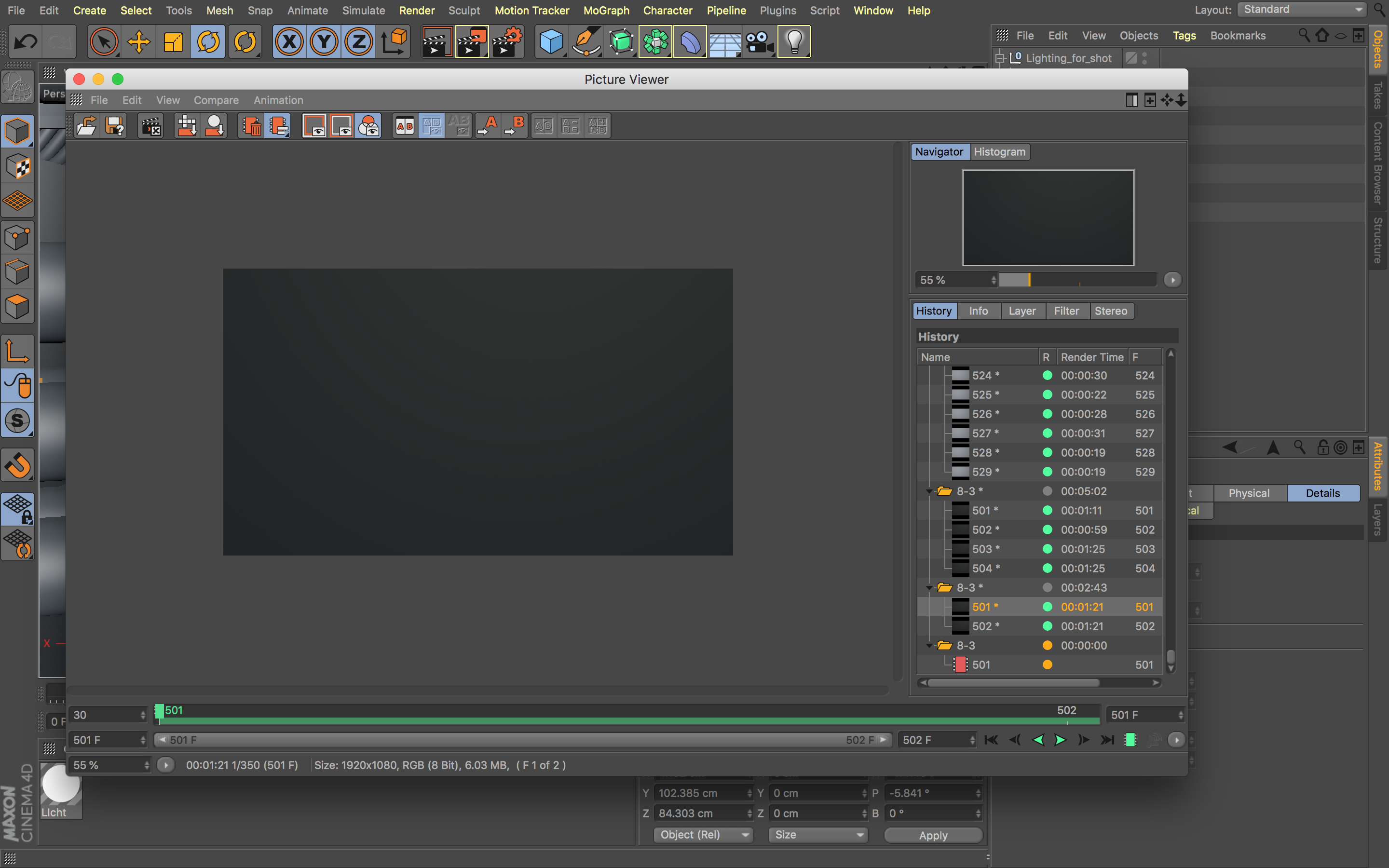Click Save As icon in Picture Viewer
Image resolution: width=1389 pixels, height=868 pixels.
pyautogui.click(x=115, y=126)
